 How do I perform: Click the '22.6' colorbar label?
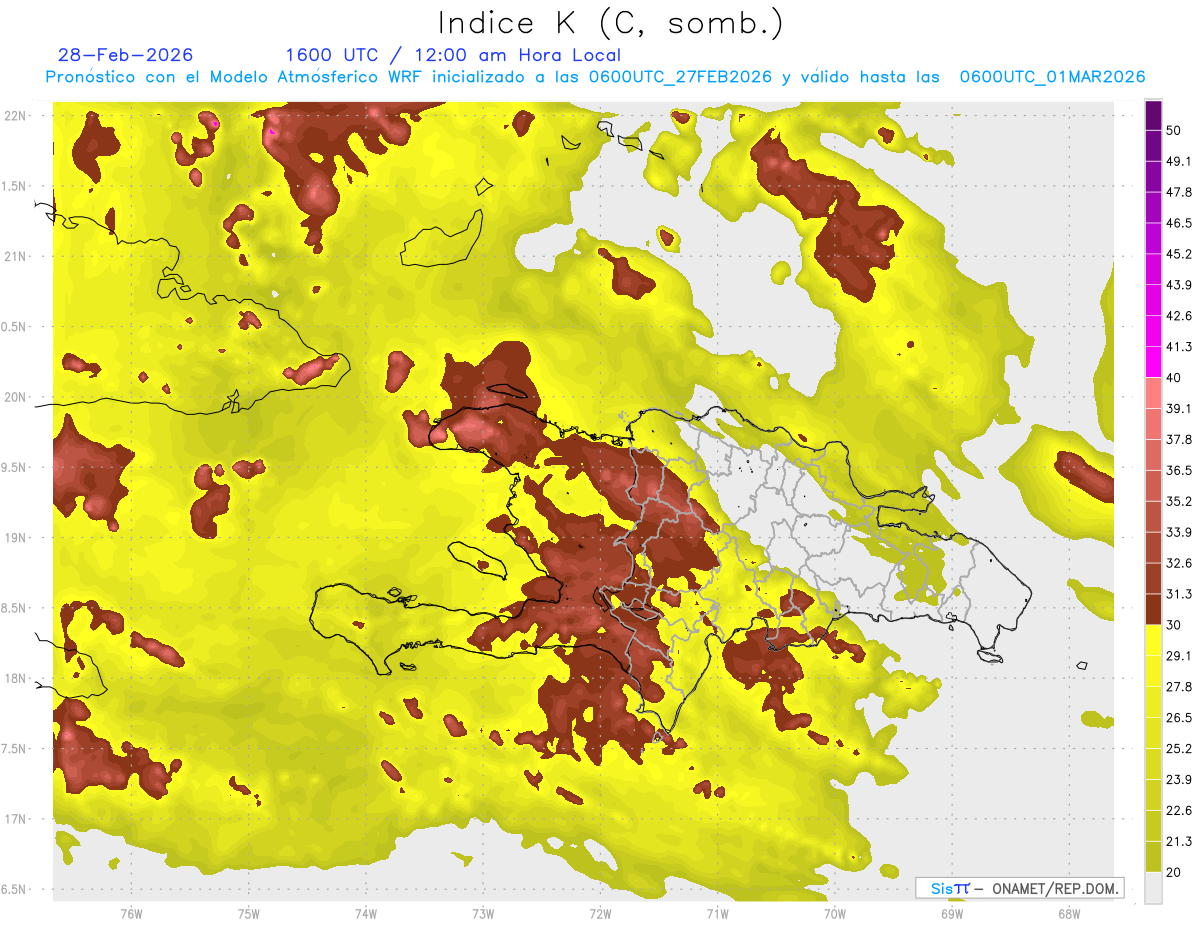(x=1179, y=811)
